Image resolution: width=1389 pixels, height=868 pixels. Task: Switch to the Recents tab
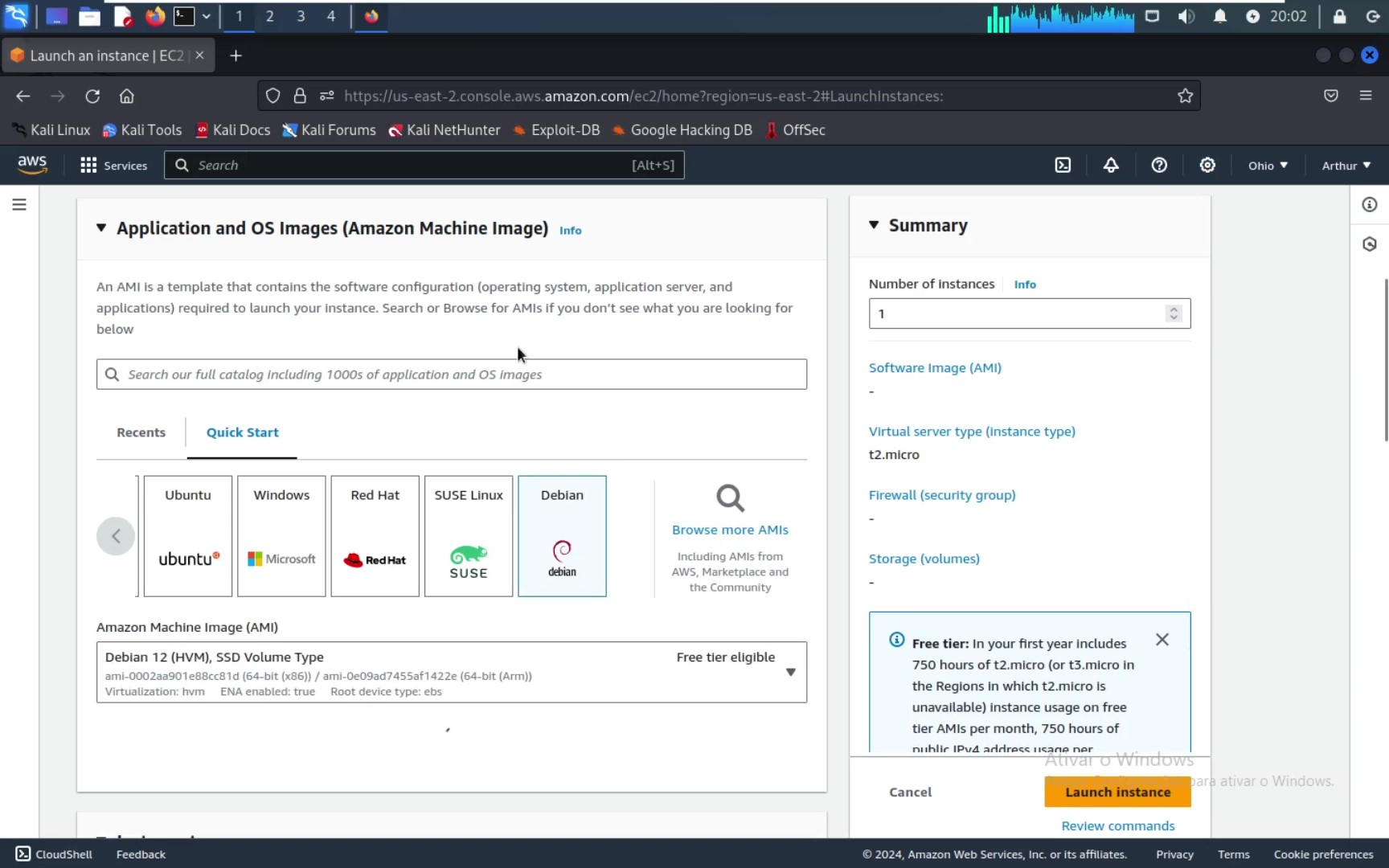pos(141,432)
